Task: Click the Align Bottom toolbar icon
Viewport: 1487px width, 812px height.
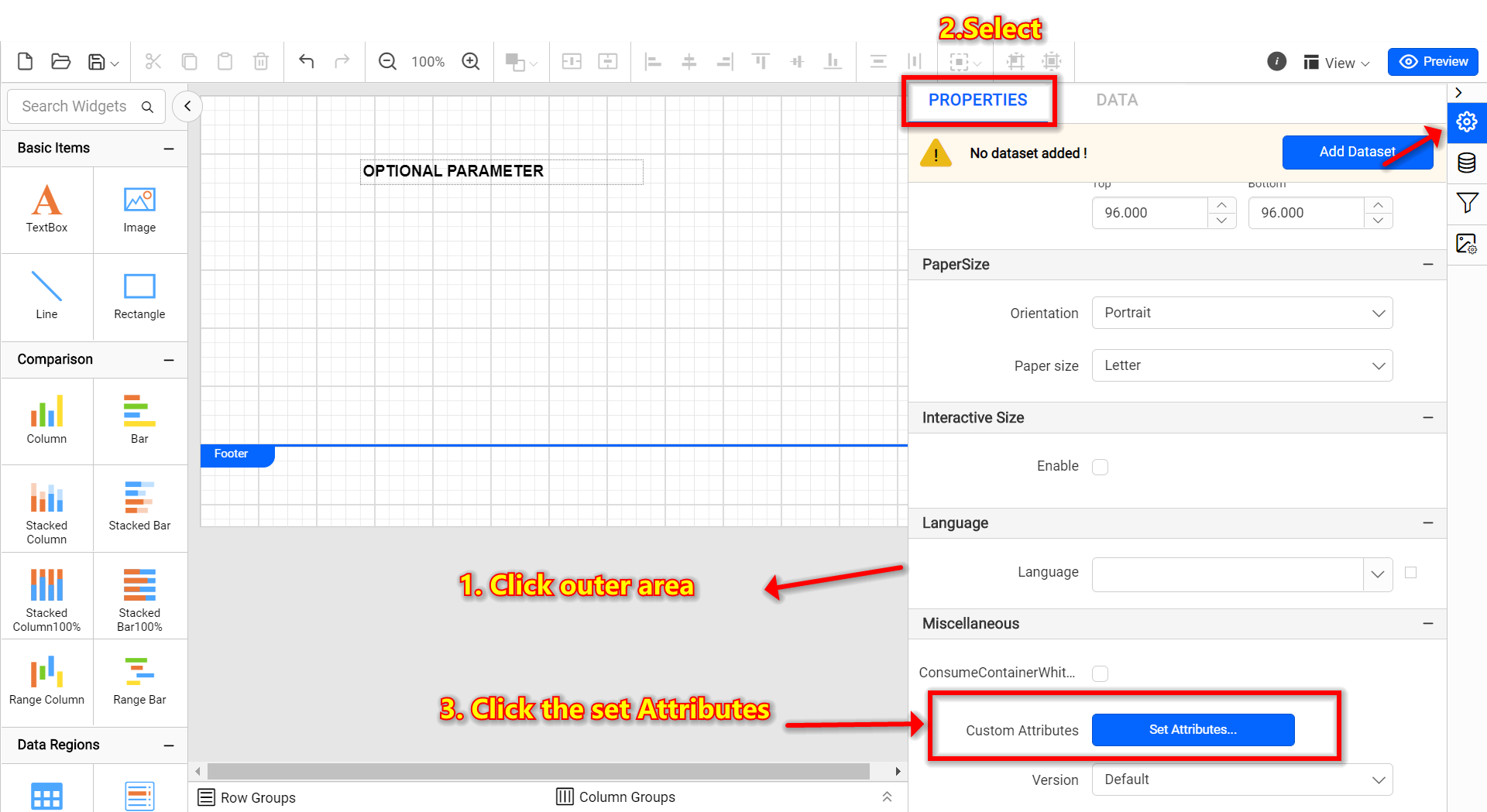Action: pyautogui.click(x=833, y=61)
